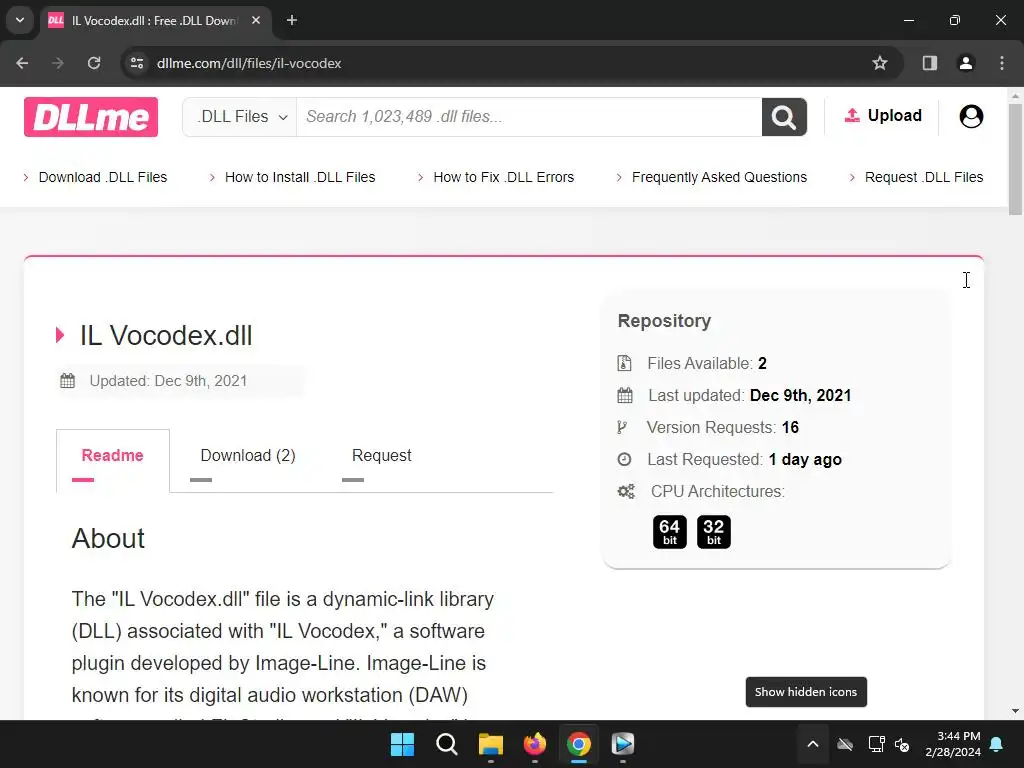Open Chrome side panel
The height and width of the screenshot is (768, 1024).
coord(930,63)
